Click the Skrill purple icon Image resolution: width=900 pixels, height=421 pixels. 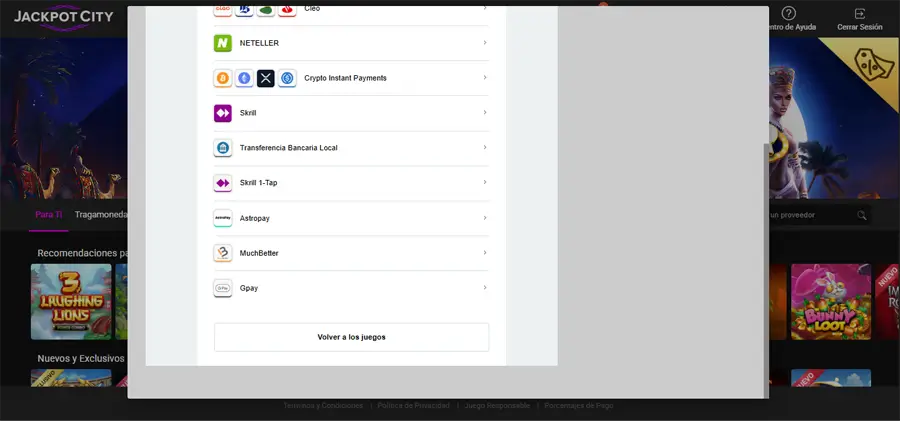pos(223,113)
